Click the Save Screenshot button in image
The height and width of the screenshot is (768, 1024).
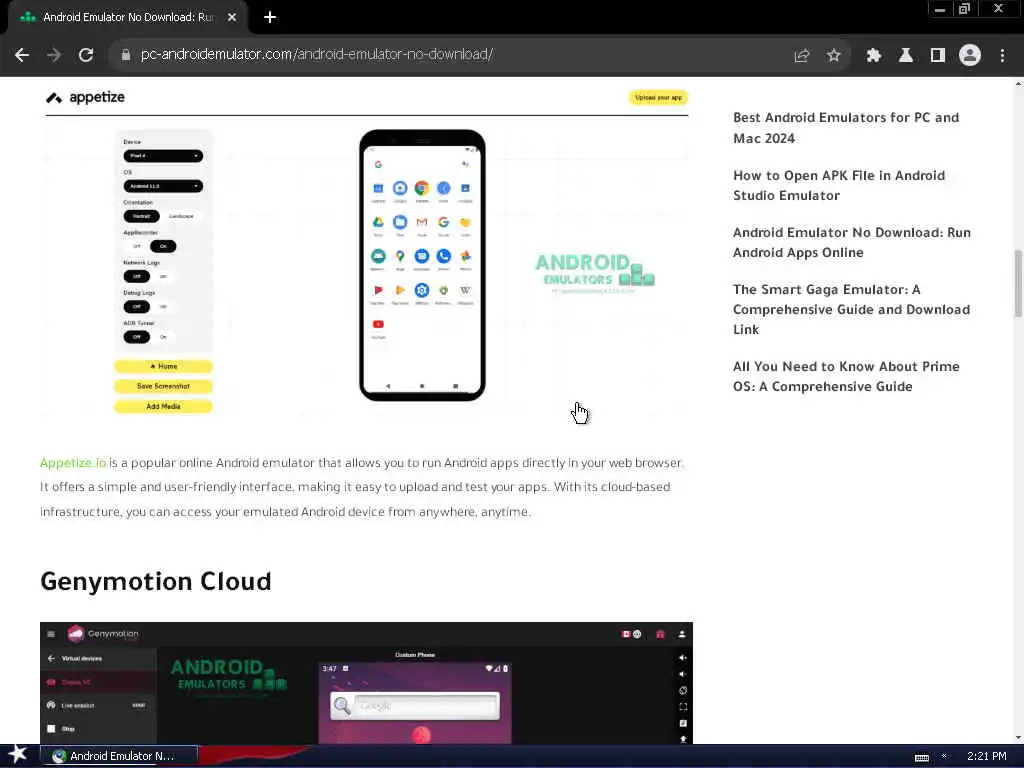(163, 386)
